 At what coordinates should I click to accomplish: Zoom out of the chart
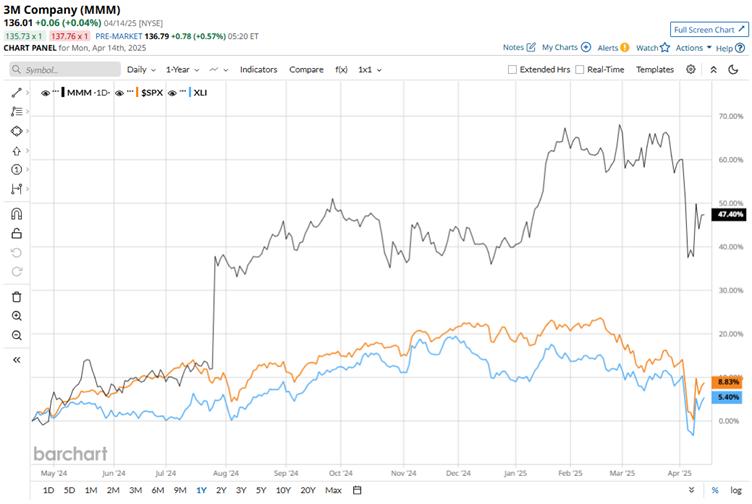pyautogui.click(x=16, y=335)
